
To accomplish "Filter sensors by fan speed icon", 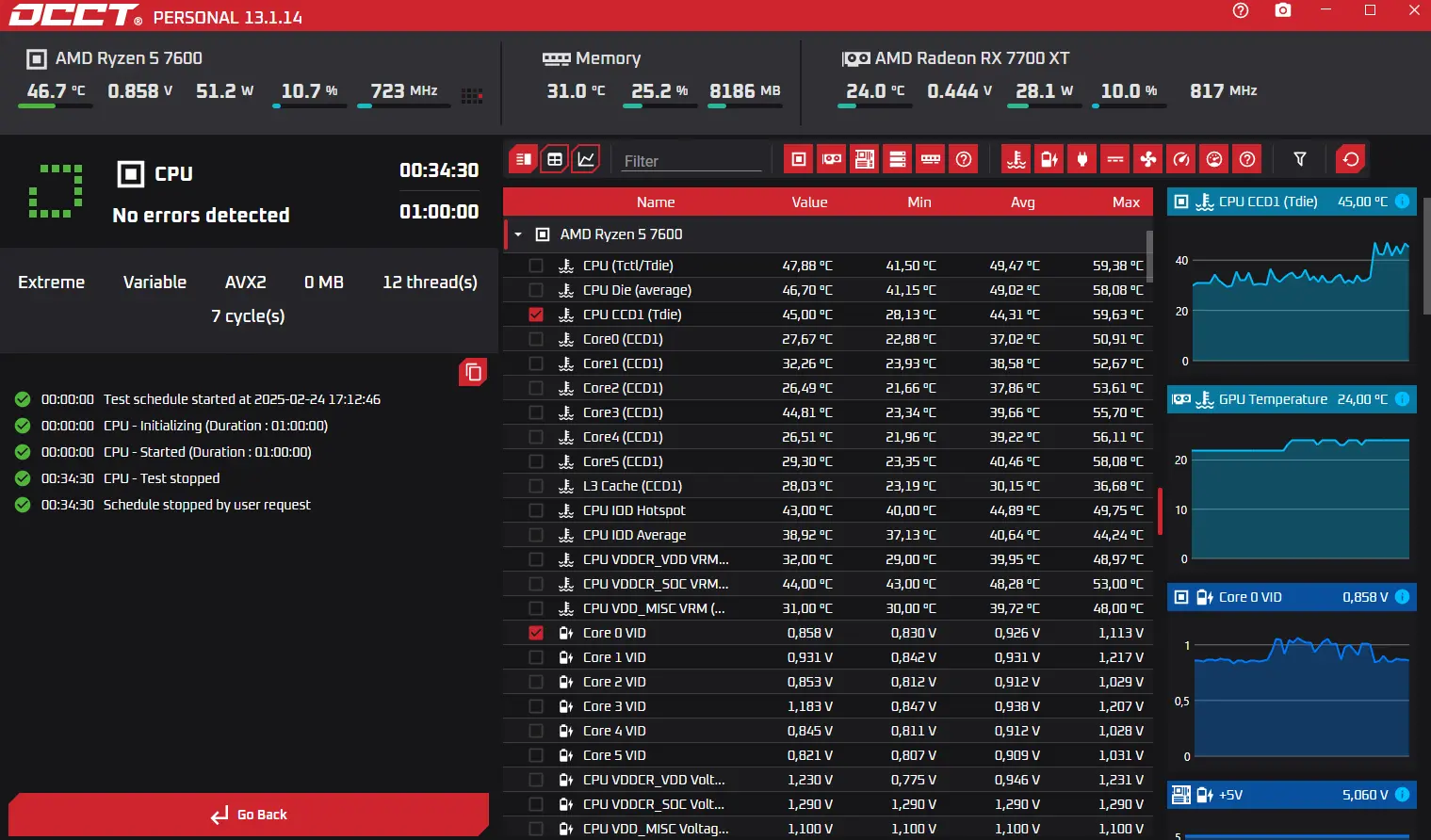I will [x=1148, y=159].
